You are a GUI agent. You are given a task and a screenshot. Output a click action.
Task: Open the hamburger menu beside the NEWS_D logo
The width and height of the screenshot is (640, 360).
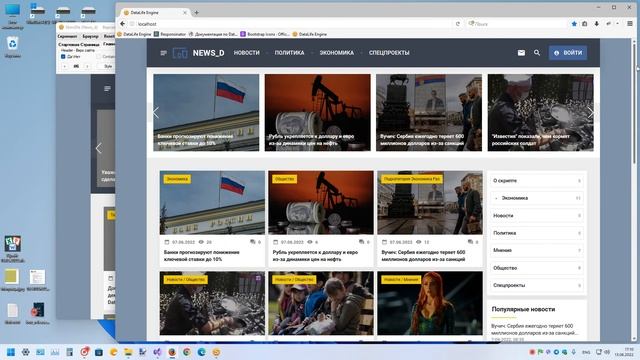coord(164,53)
